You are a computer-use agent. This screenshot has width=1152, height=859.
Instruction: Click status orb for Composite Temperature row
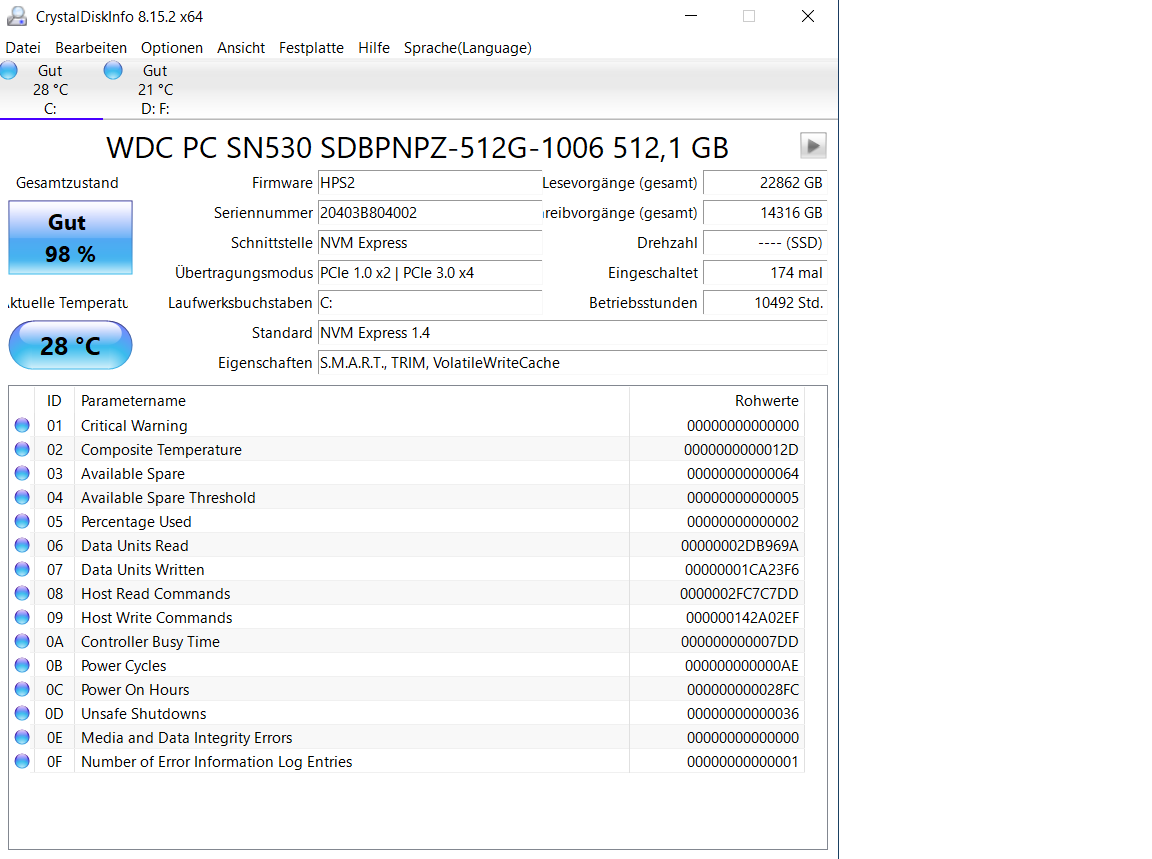pos(22,449)
